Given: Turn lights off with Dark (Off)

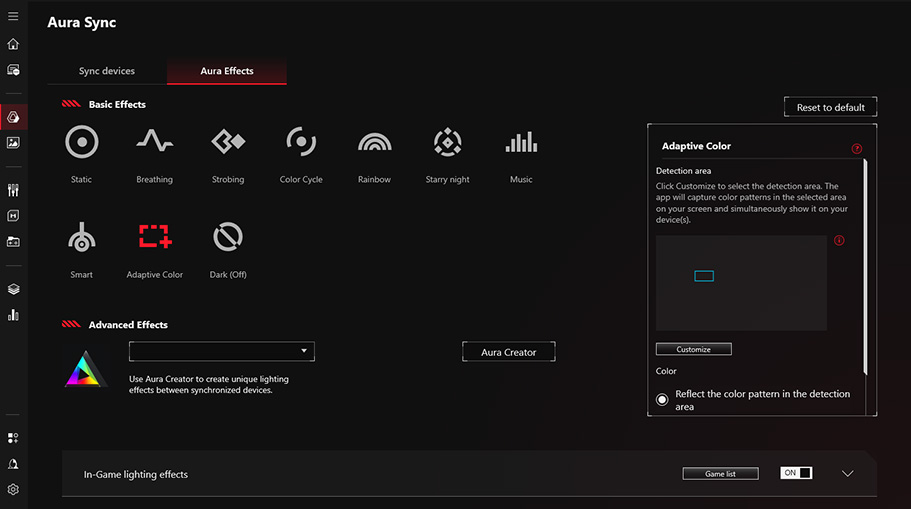Looking at the screenshot, I should click(x=228, y=238).
